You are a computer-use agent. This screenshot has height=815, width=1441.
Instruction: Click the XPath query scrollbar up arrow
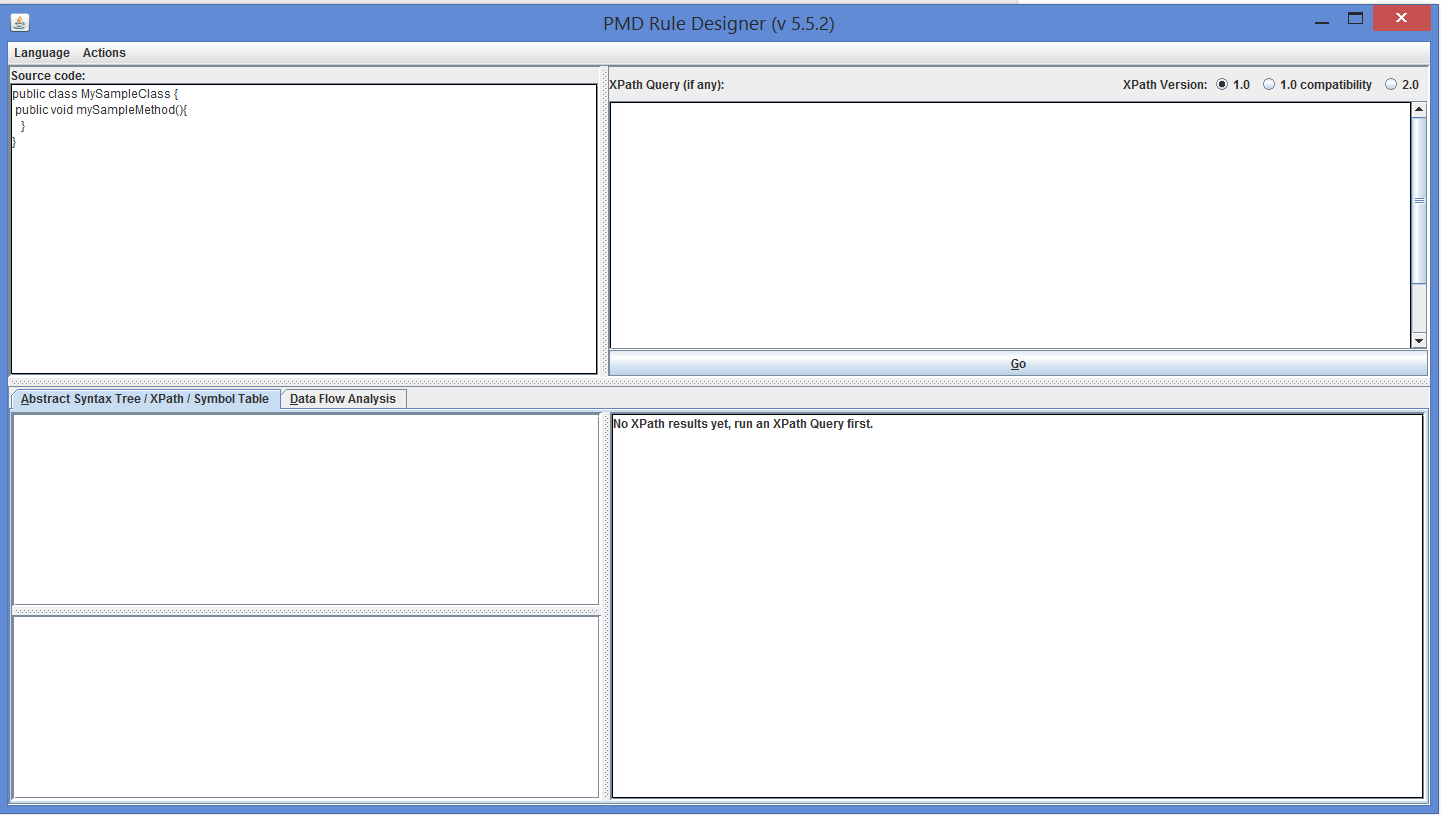click(x=1419, y=110)
